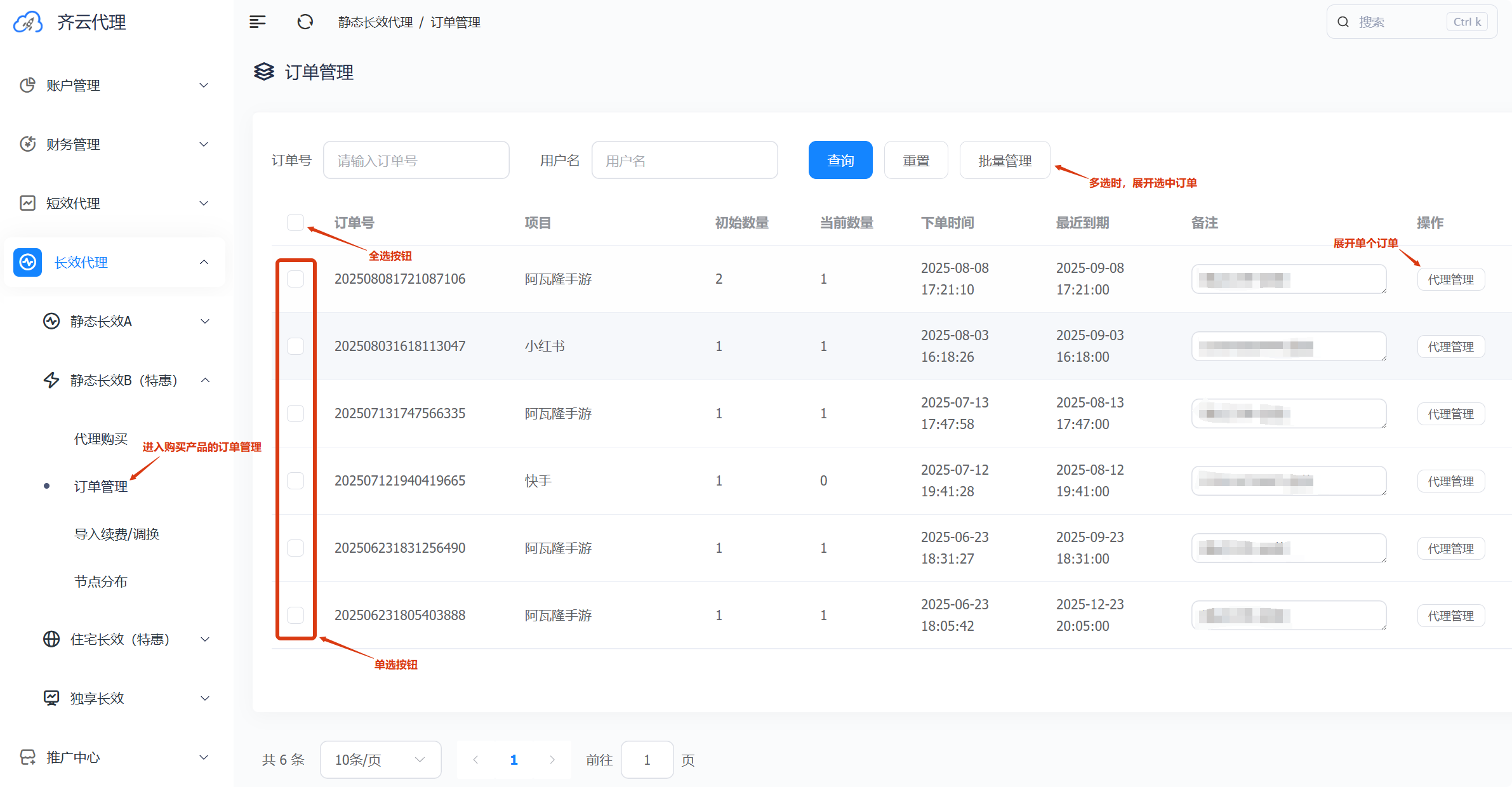Expand the 推广中心 menu chevron
Viewport: 1512px width, 787px height.
click(204, 757)
